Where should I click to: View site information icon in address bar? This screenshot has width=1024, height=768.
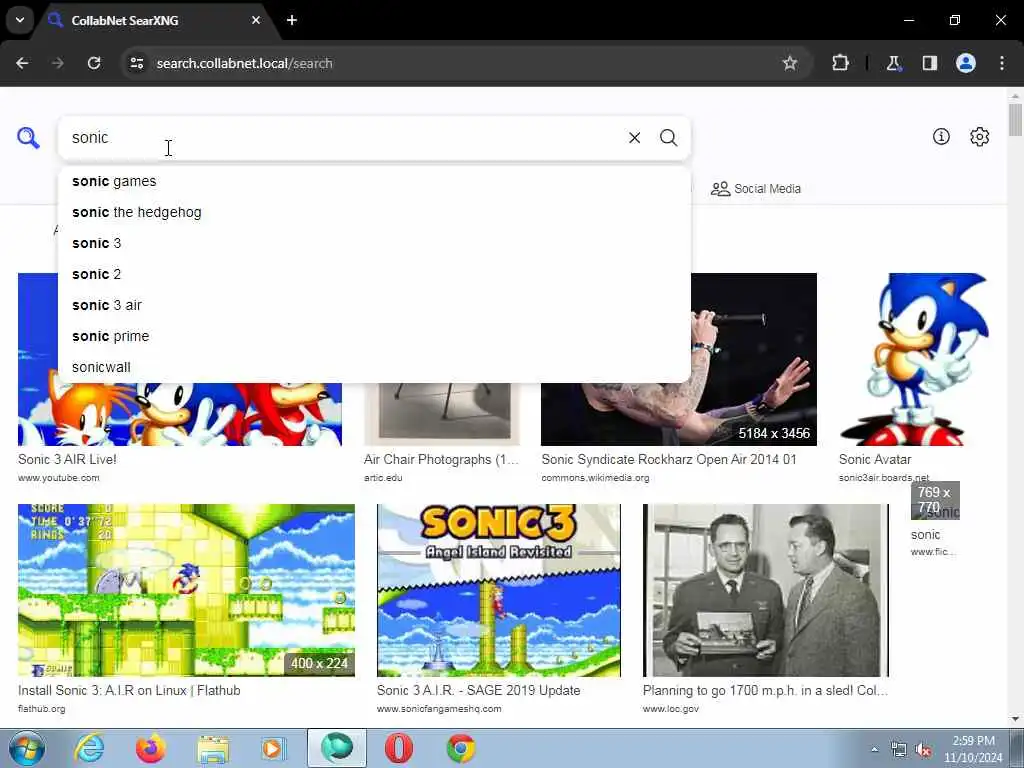tap(137, 63)
